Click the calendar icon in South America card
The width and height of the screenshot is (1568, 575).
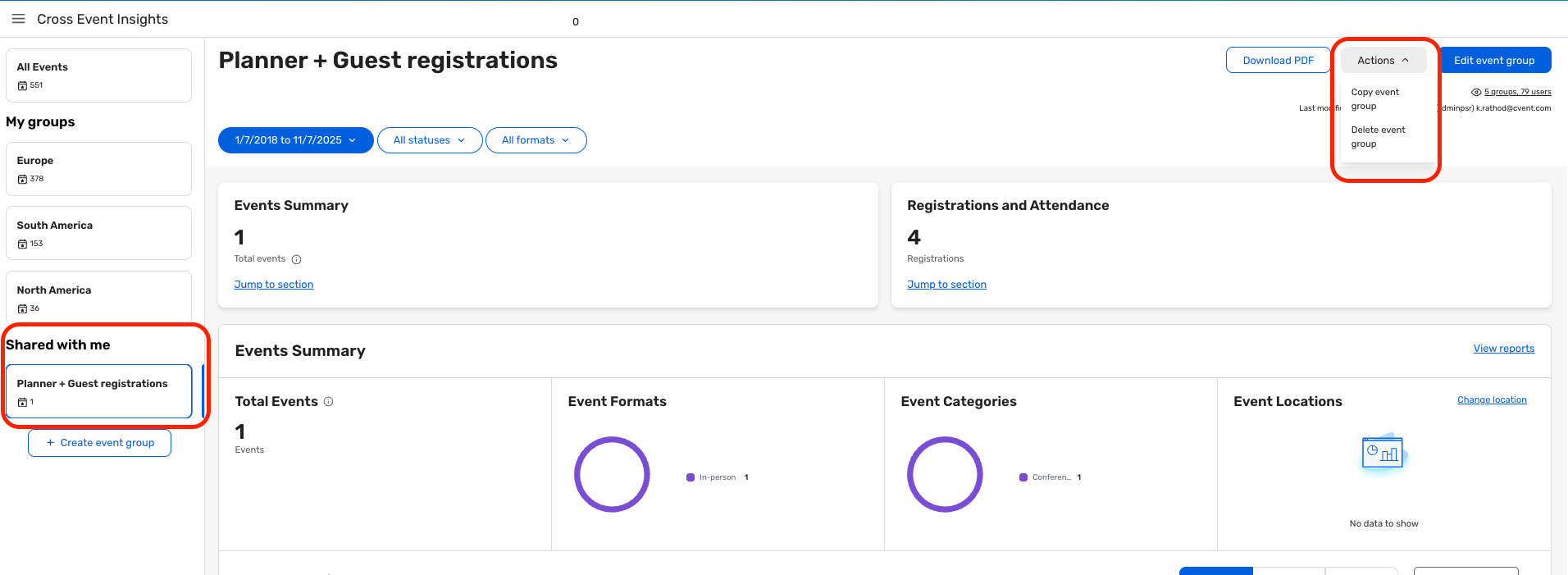pyautogui.click(x=22, y=244)
